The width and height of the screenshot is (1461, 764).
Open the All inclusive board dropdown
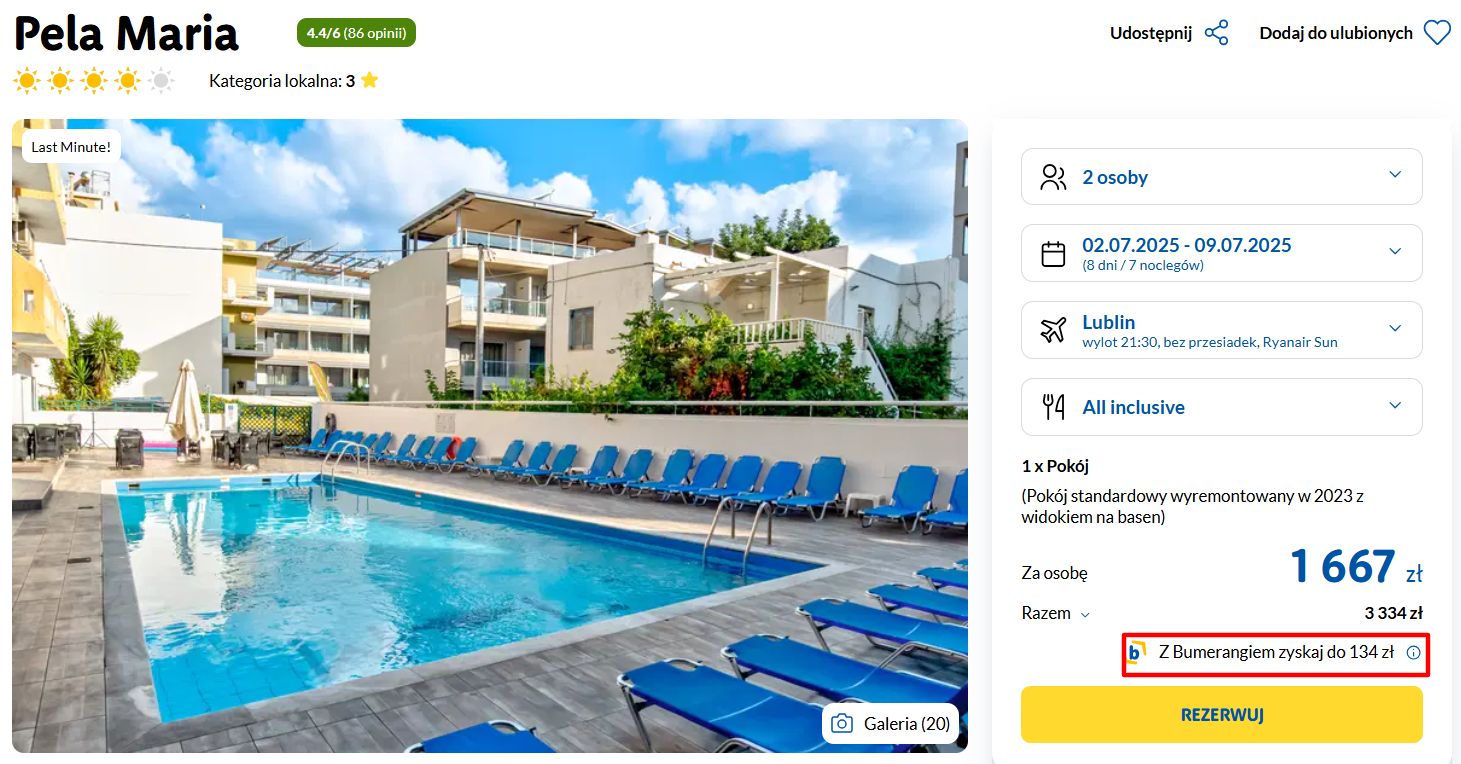pos(1221,407)
